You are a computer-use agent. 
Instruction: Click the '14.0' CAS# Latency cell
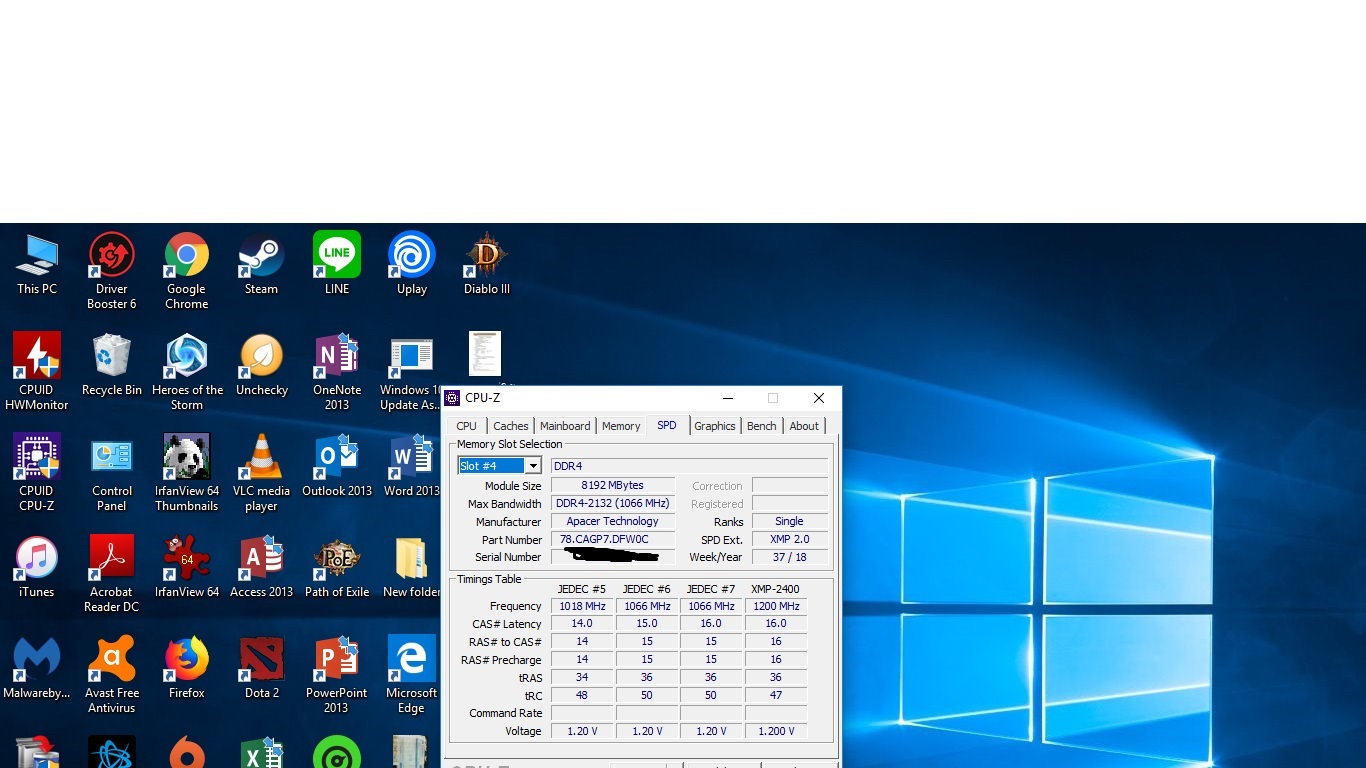point(582,623)
